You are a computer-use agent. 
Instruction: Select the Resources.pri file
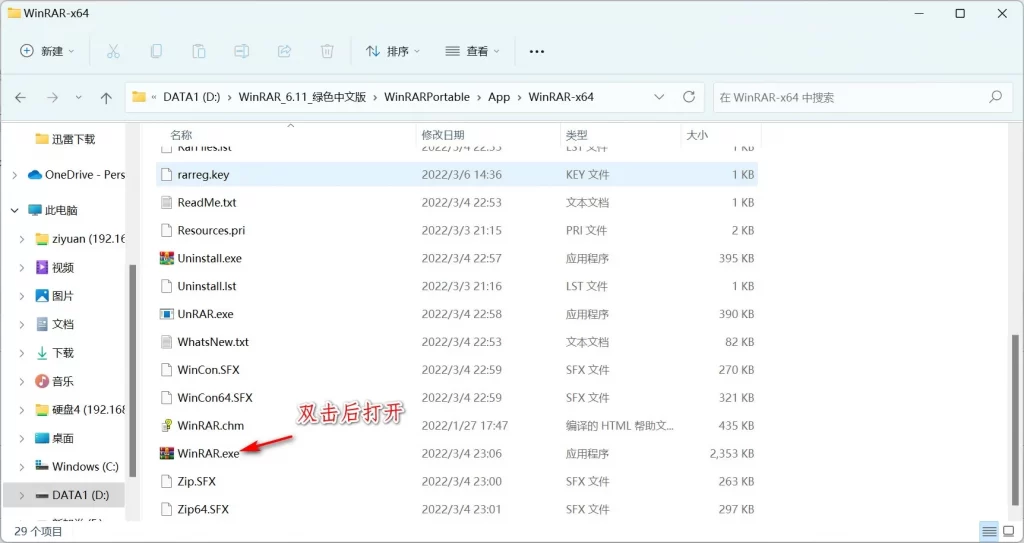pyautogui.click(x=456, y=230)
